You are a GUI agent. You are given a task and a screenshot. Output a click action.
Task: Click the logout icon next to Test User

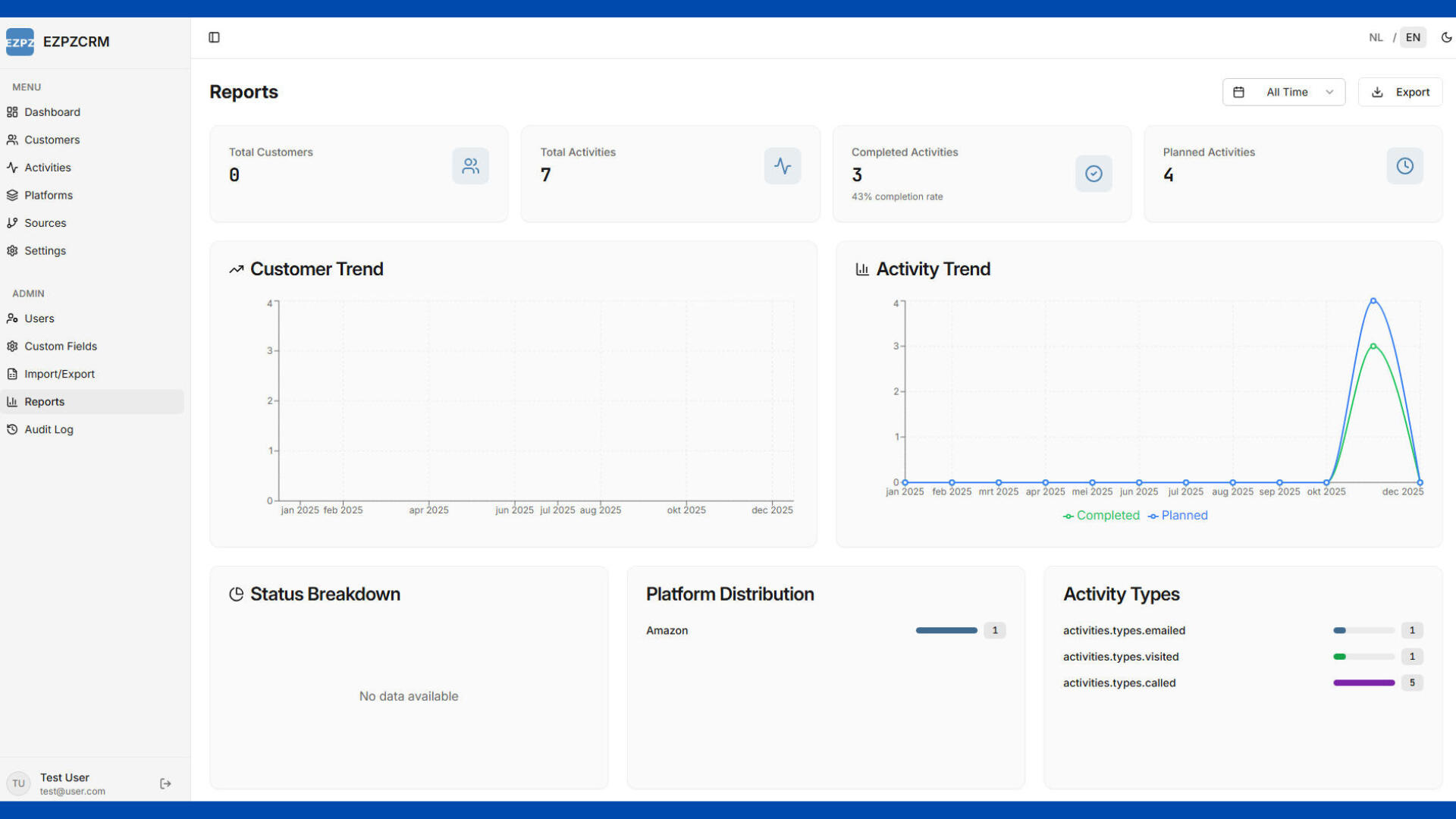pos(165,783)
